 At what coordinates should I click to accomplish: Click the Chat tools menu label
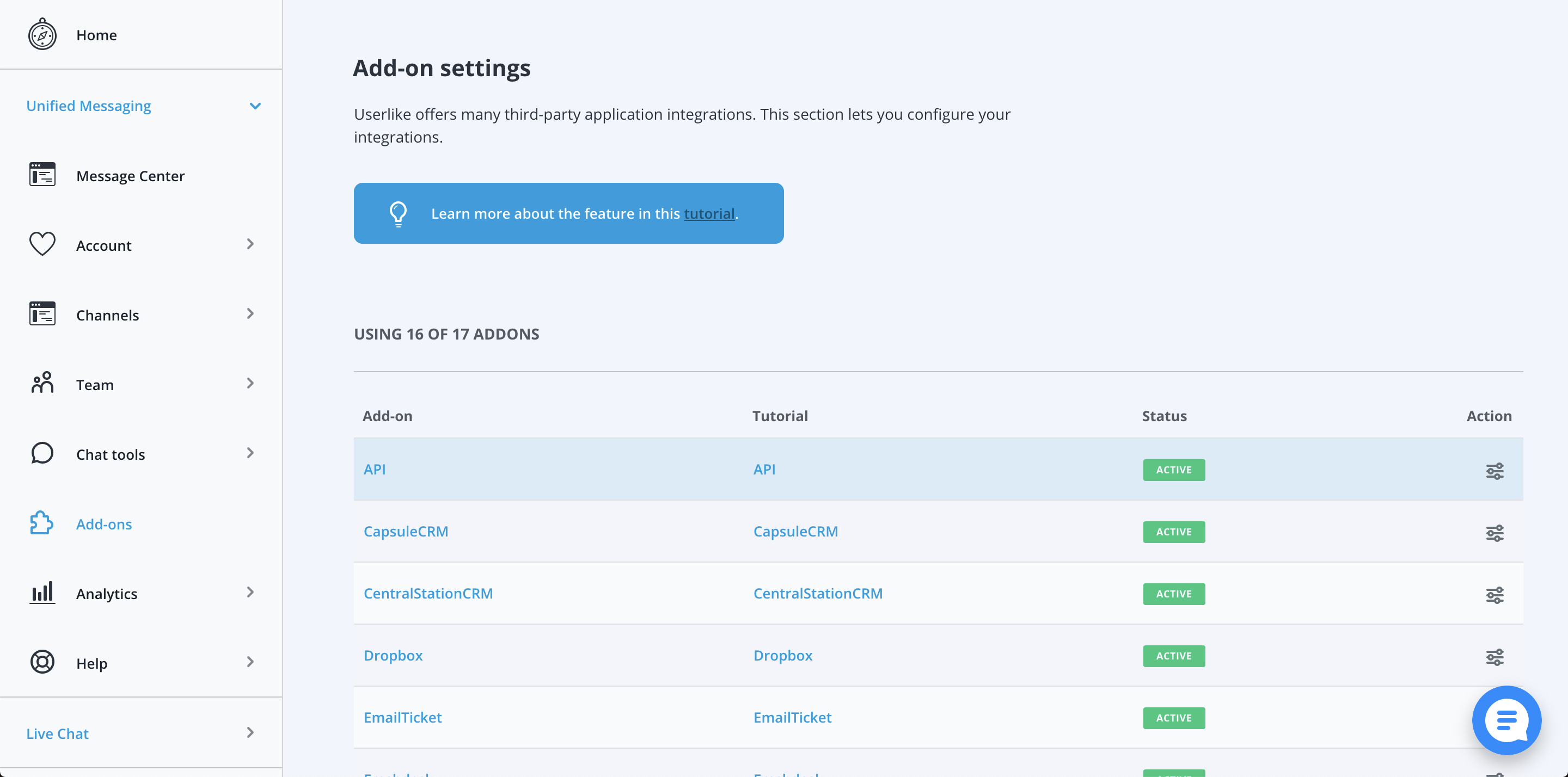(x=110, y=454)
